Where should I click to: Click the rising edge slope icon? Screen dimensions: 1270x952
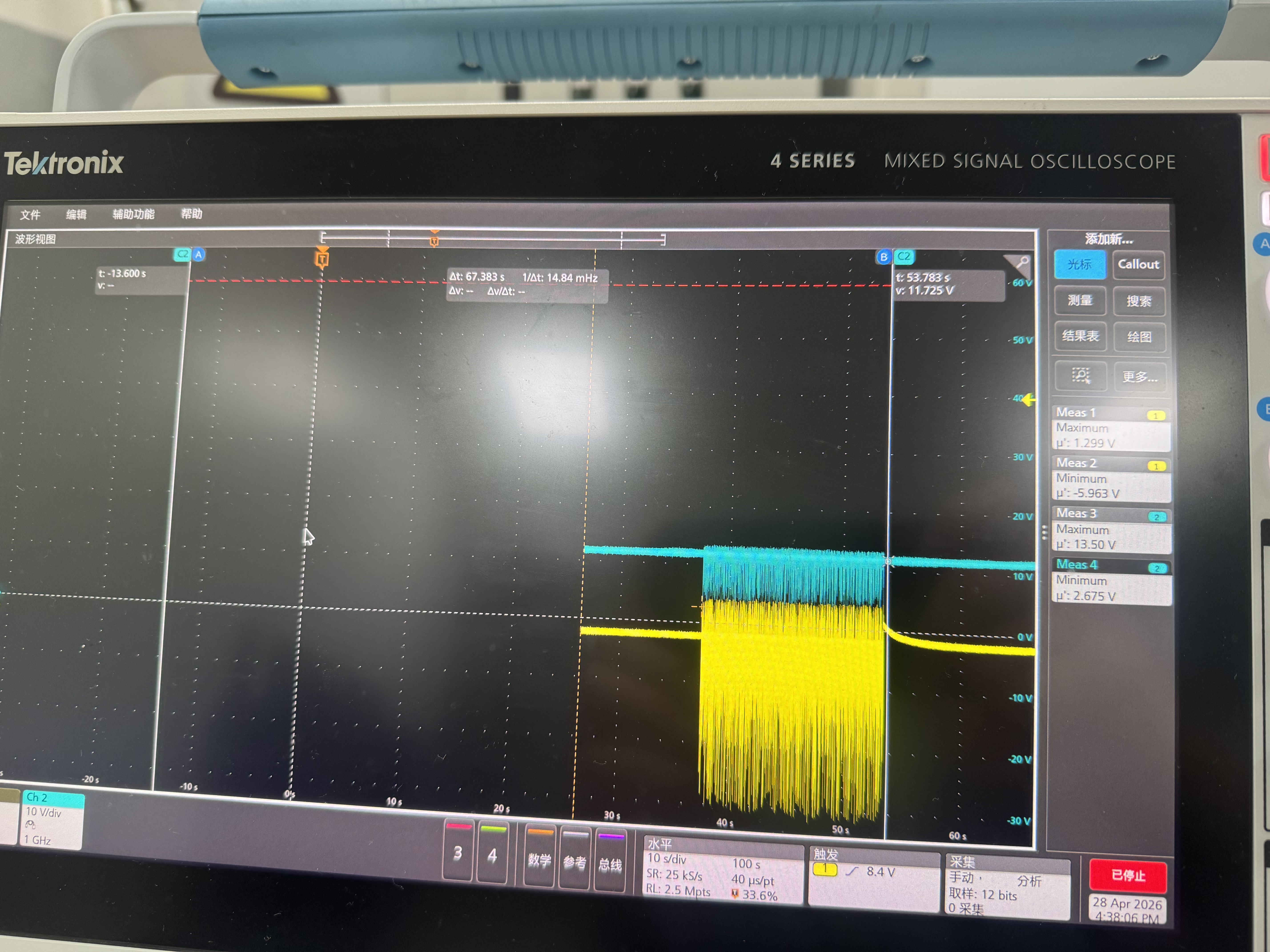point(852,871)
